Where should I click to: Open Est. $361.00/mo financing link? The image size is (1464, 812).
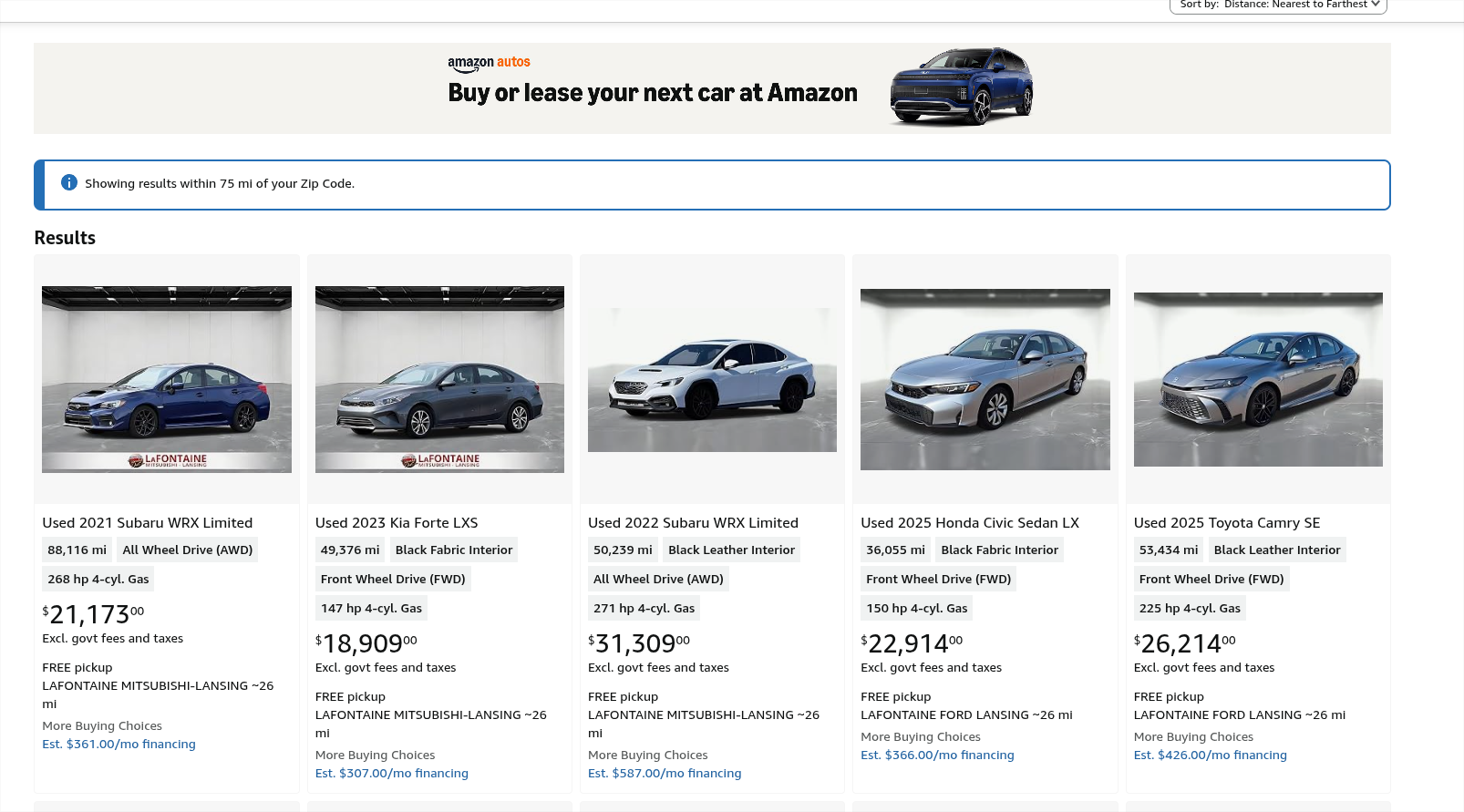click(119, 745)
